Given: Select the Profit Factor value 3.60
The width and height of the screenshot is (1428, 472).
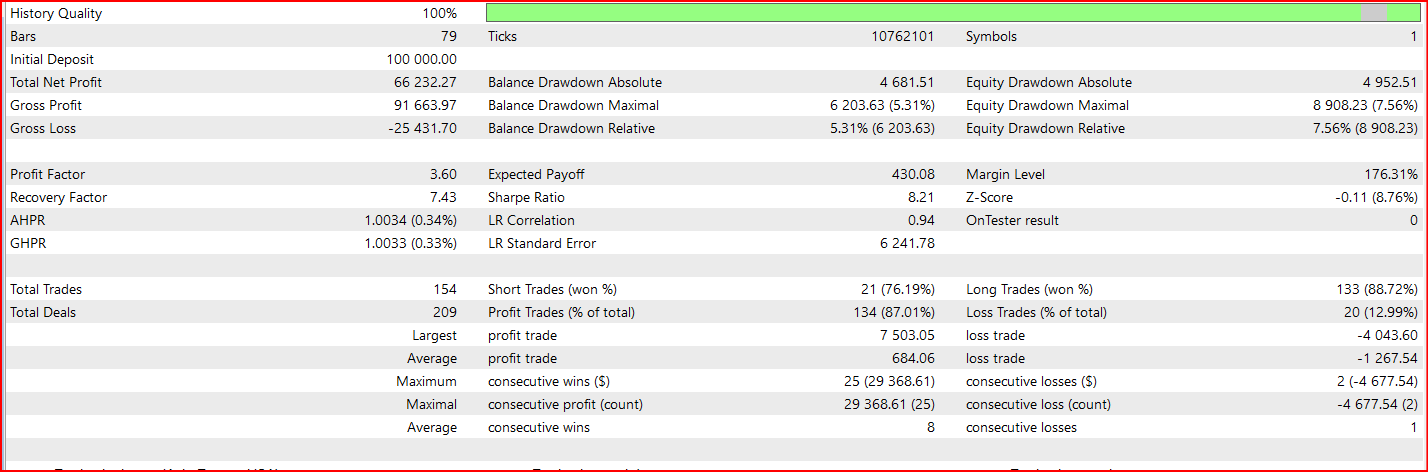Looking at the screenshot, I should click(x=443, y=175).
